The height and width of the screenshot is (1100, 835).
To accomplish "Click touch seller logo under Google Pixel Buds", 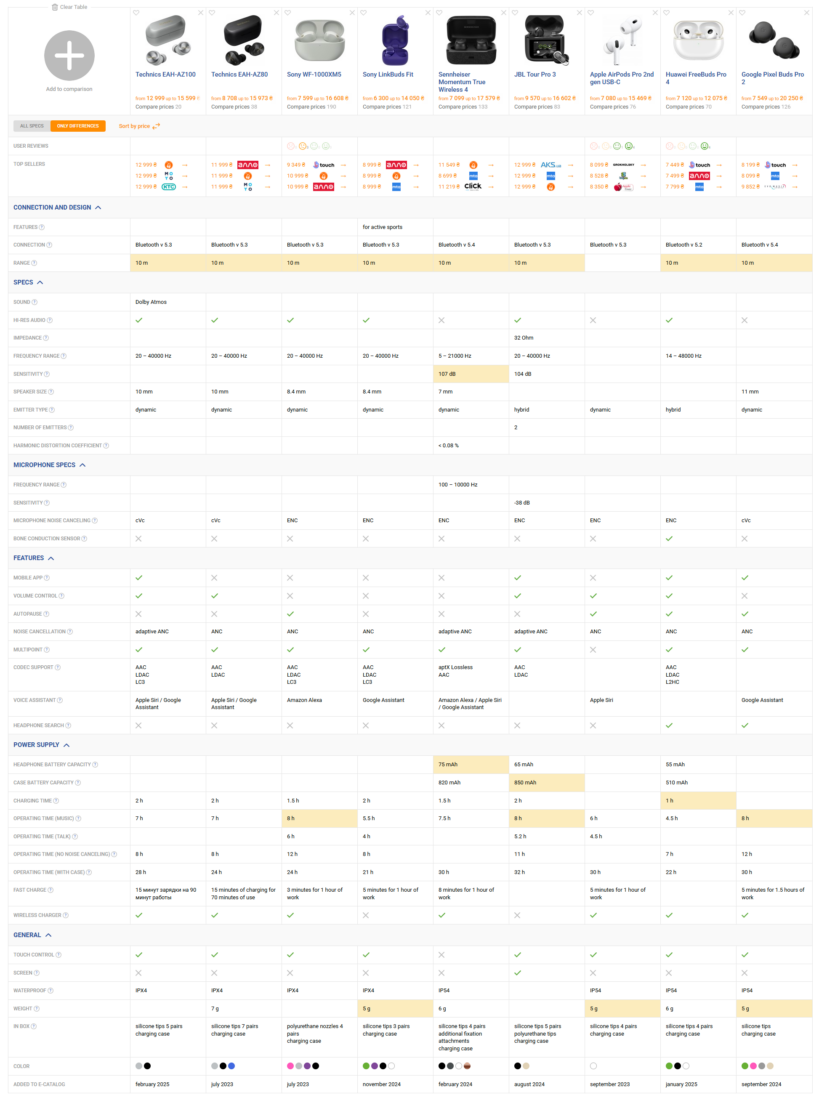I will pyautogui.click(x=775, y=165).
